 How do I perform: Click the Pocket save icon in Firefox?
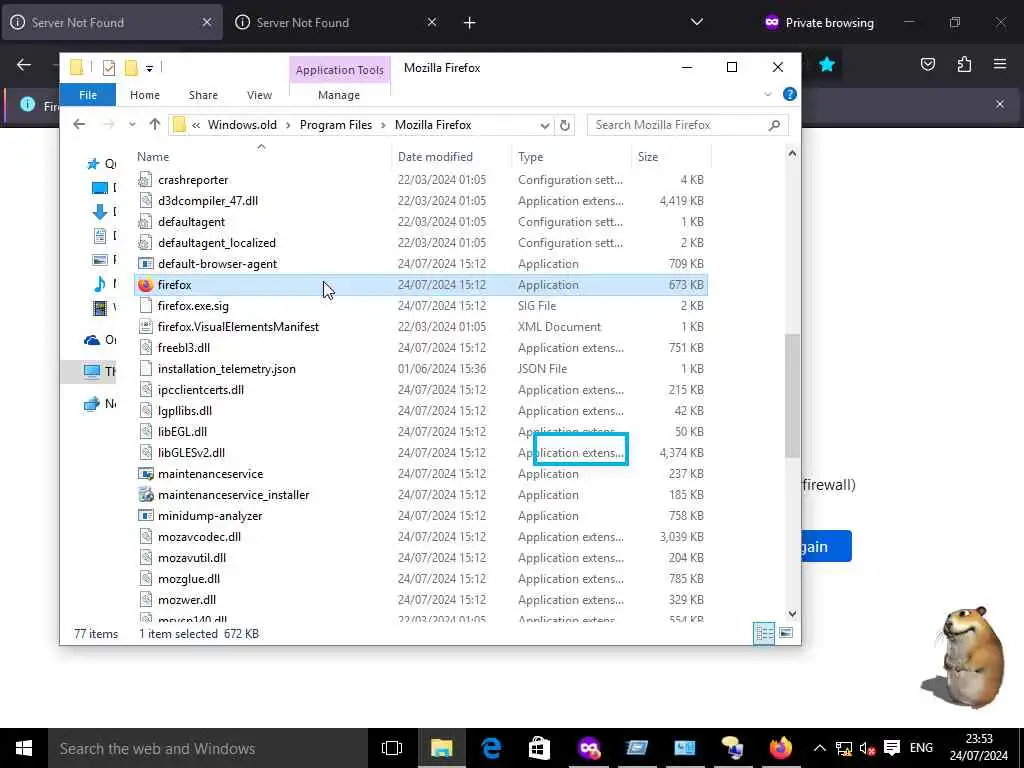[928, 64]
